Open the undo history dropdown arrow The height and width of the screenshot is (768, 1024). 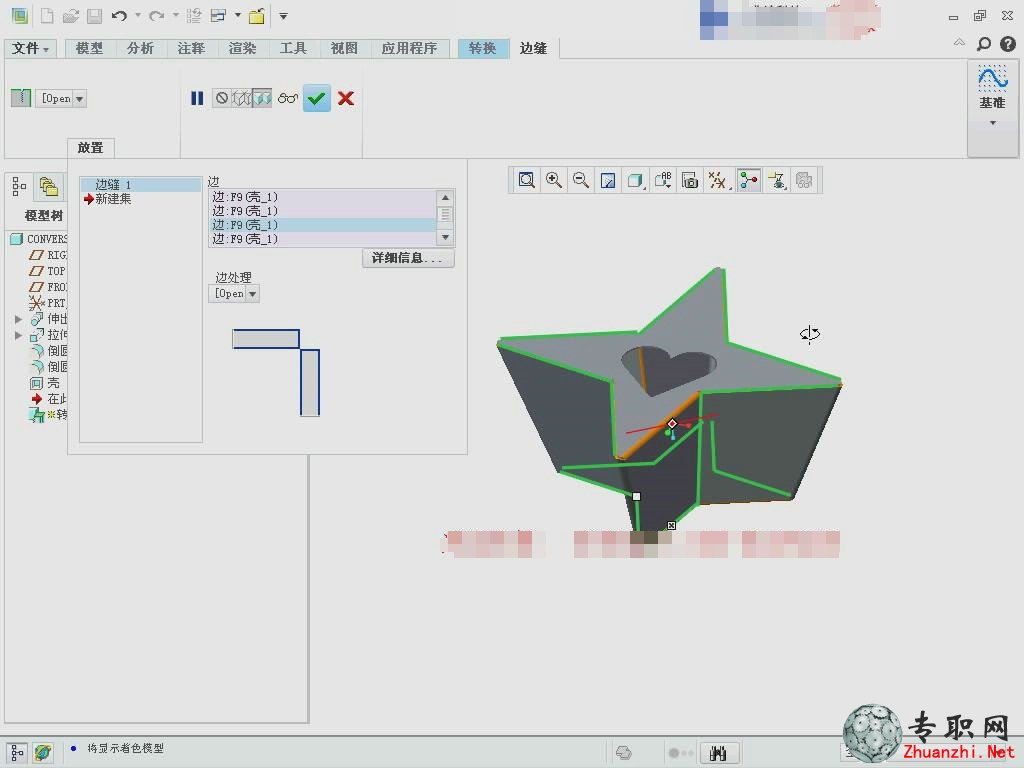(138, 16)
